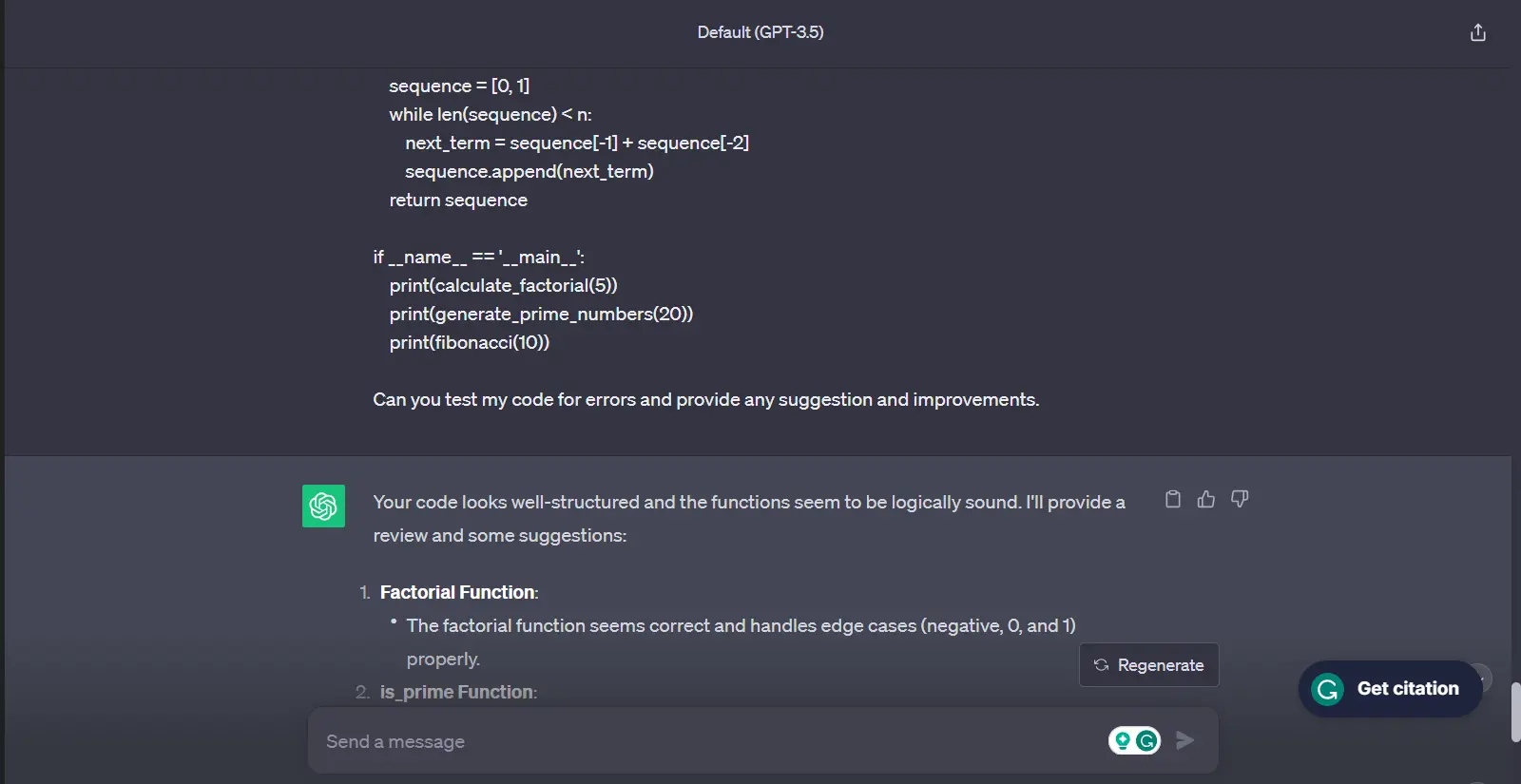Image resolution: width=1521 pixels, height=784 pixels.
Task: Click the is_prime Function heading
Action: [458, 693]
